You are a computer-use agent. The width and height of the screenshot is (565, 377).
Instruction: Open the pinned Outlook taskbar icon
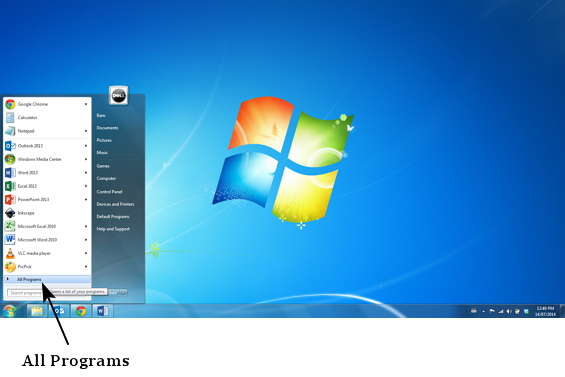(x=59, y=311)
